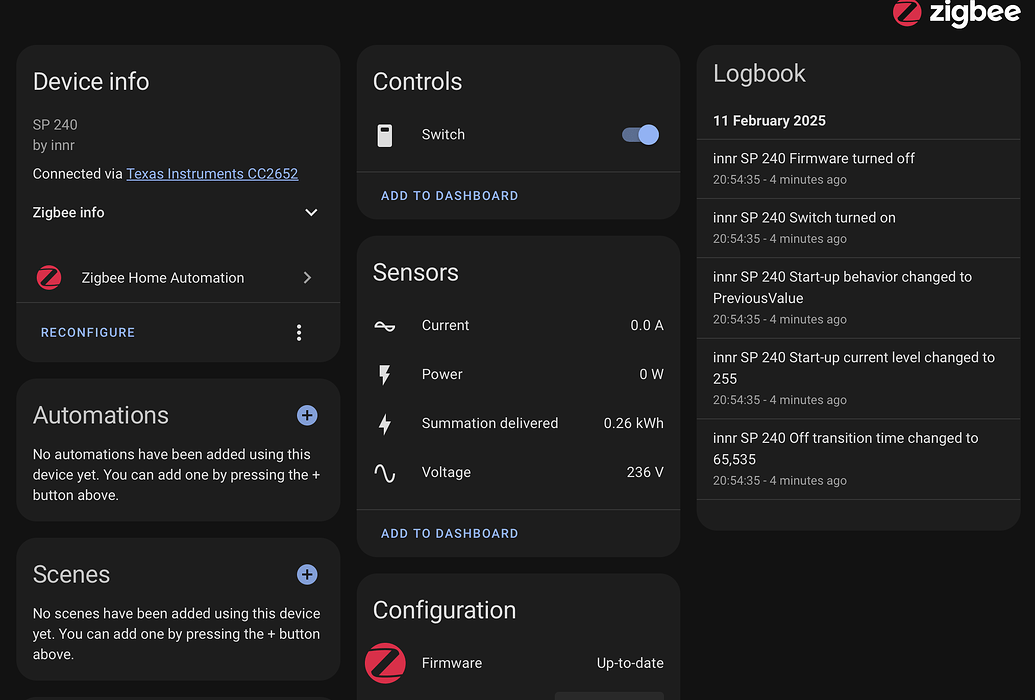Open Summation delivered value 0.26 kWh

coord(634,423)
